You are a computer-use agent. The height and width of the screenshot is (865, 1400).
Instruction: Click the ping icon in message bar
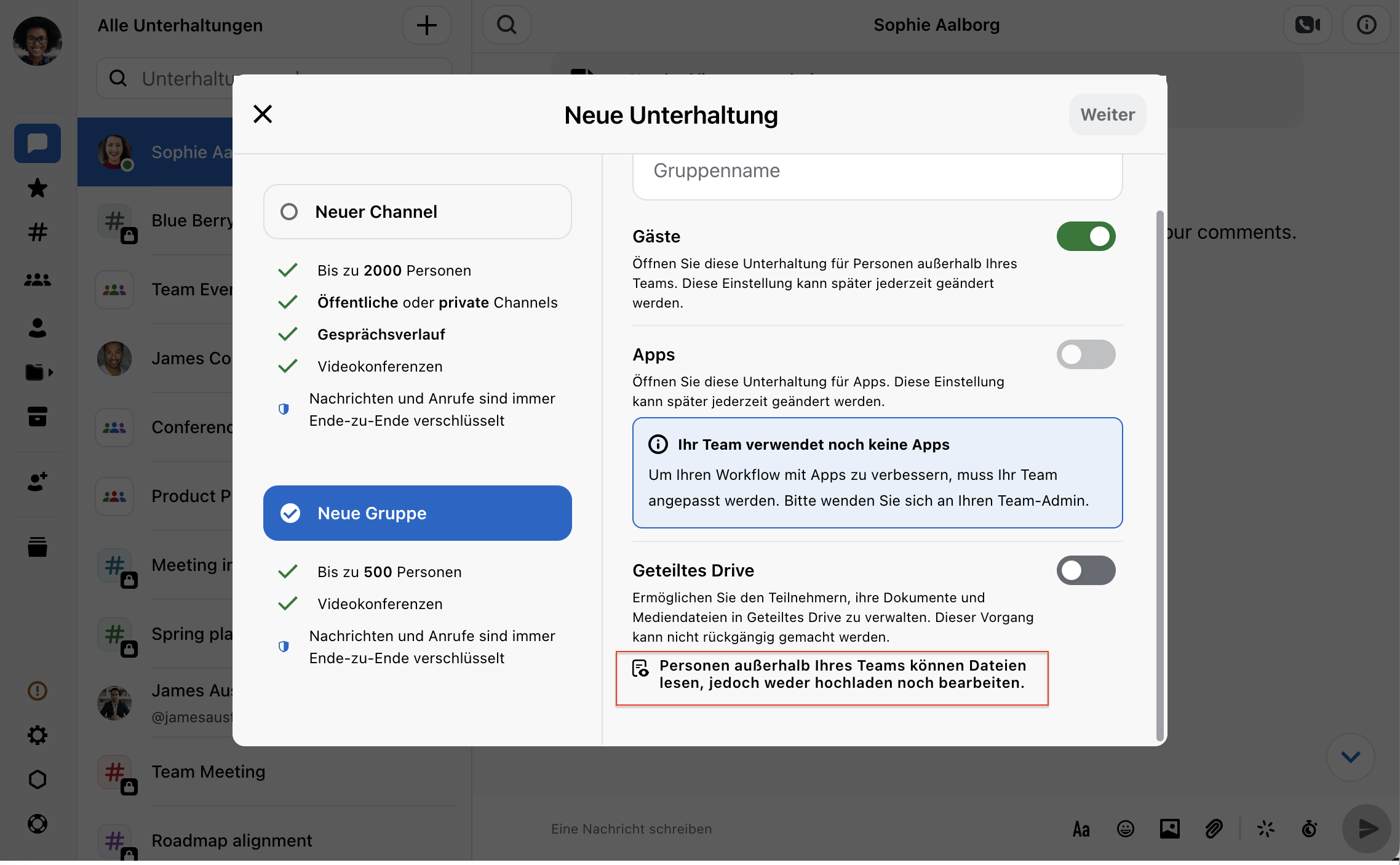coord(1265,829)
